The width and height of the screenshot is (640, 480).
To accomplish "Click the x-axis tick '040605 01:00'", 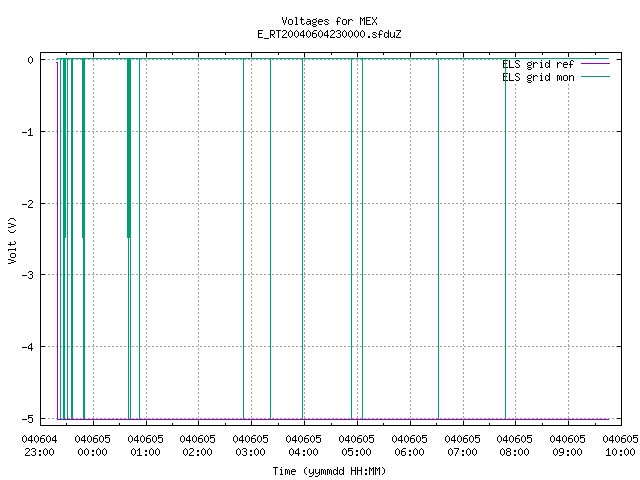I will point(145,446).
